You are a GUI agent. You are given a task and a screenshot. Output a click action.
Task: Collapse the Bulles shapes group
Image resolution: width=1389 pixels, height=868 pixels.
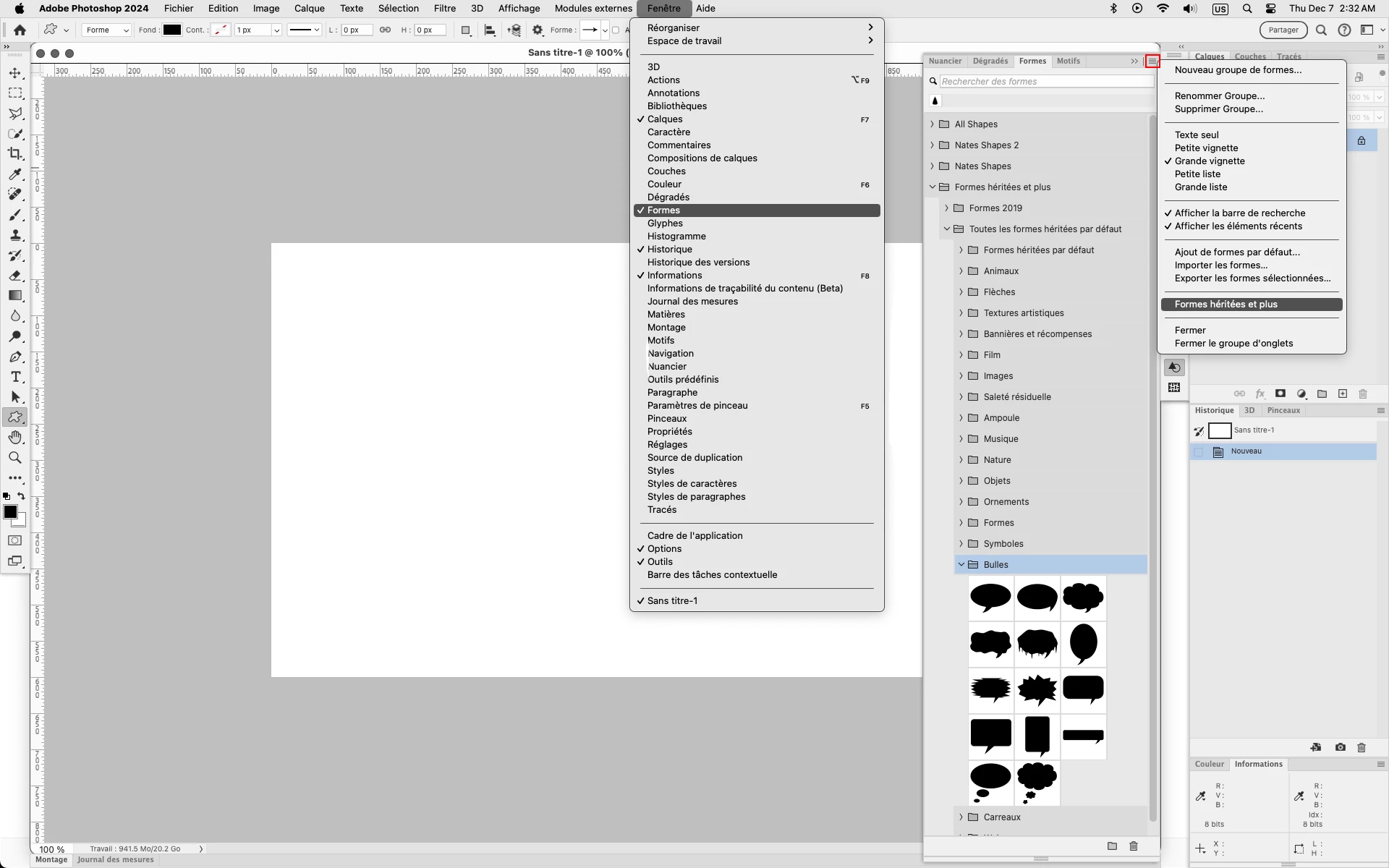pyautogui.click(x=961, y=565)
